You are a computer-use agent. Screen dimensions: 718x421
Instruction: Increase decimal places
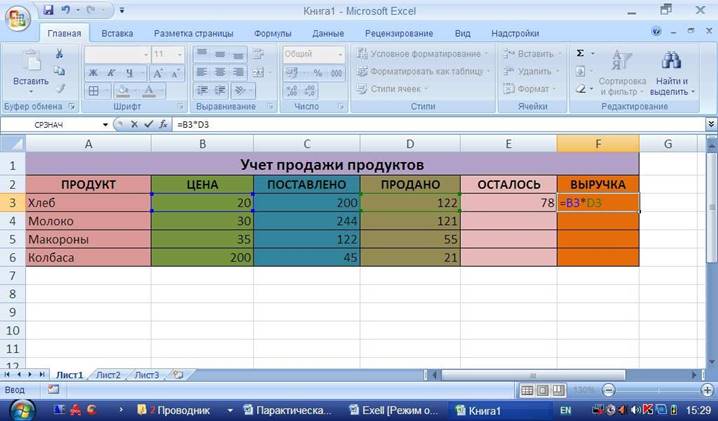[x=292, y=91]
